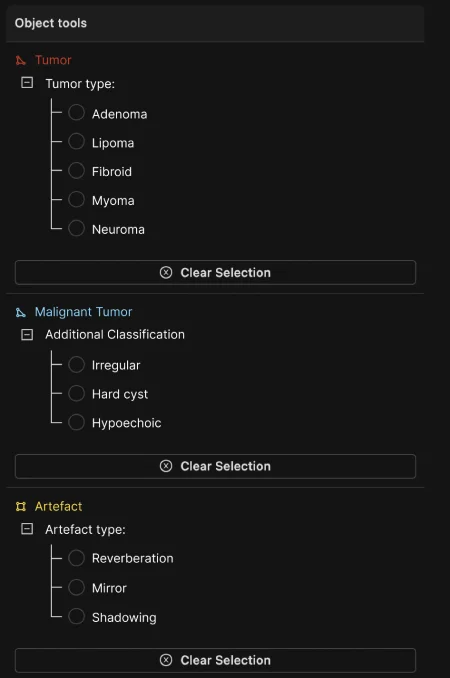Choose the Adenoma radio option
The height and width of the screenshot is (678, 450).
click(77, 112)
